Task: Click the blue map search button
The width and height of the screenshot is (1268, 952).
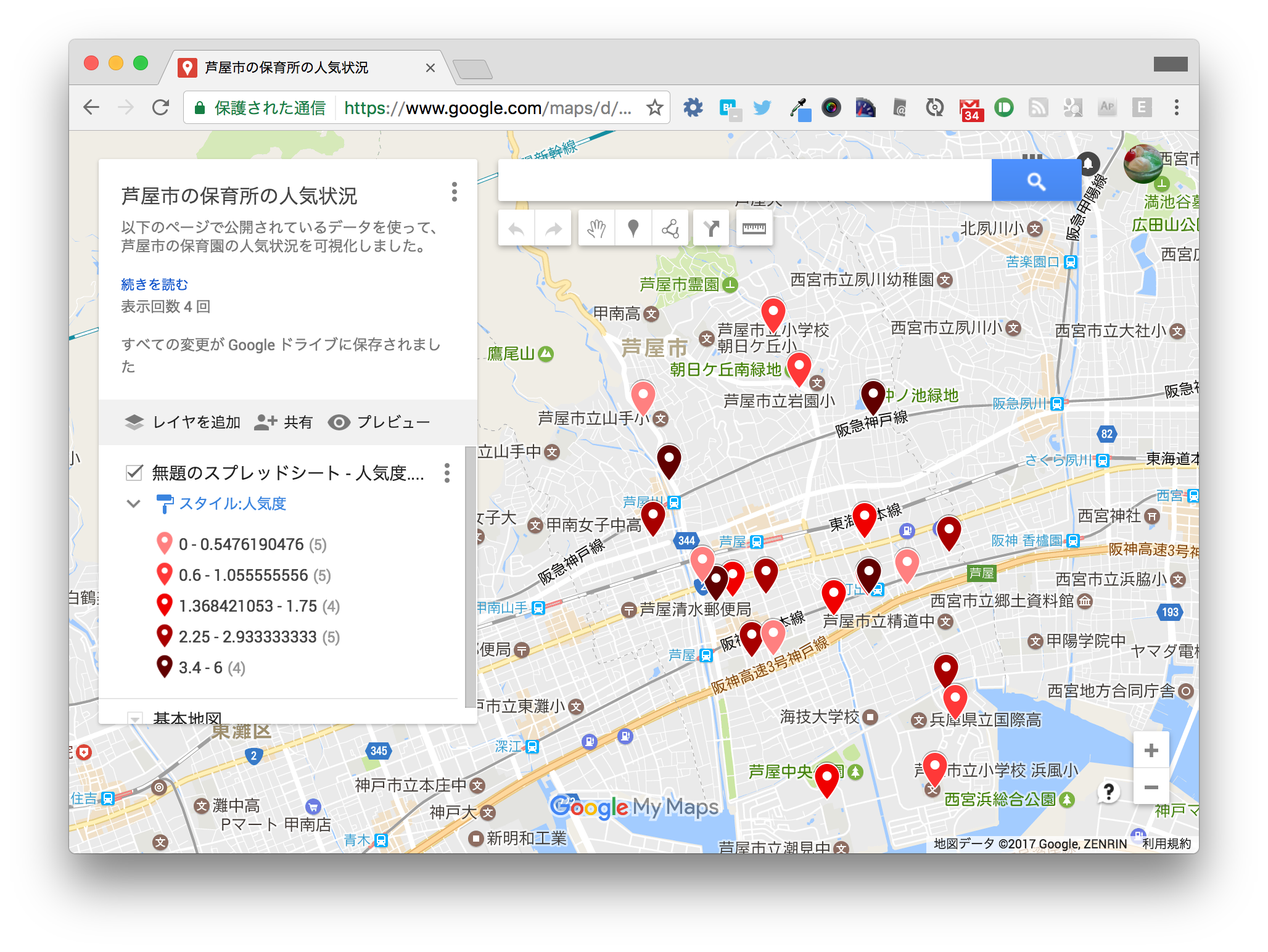Action: click(x=1036, y=181)
